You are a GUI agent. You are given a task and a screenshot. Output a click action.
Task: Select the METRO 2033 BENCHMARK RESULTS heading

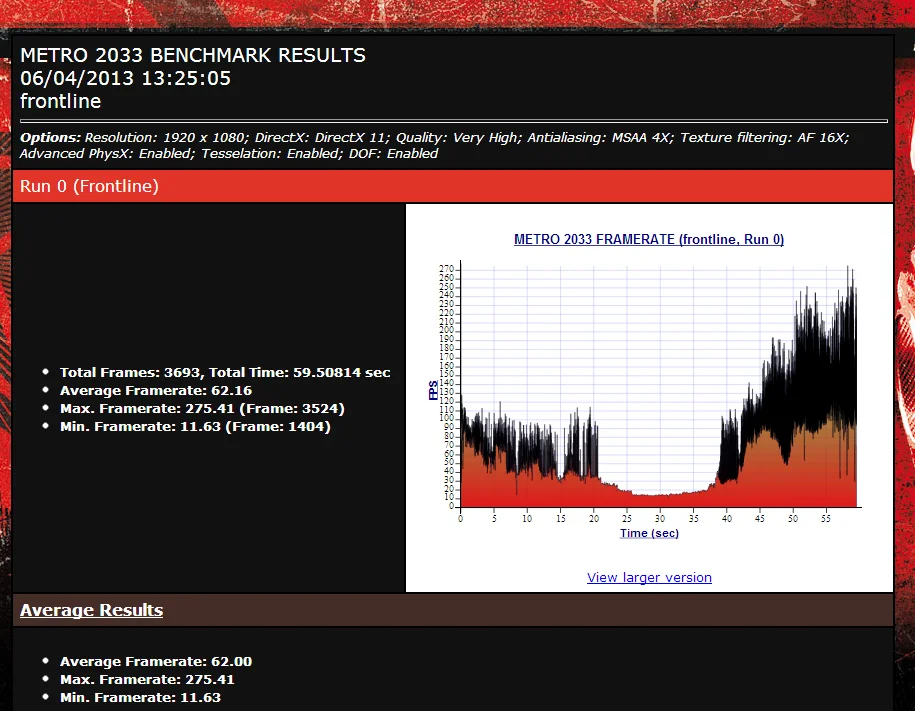click(x=193, y=55)
